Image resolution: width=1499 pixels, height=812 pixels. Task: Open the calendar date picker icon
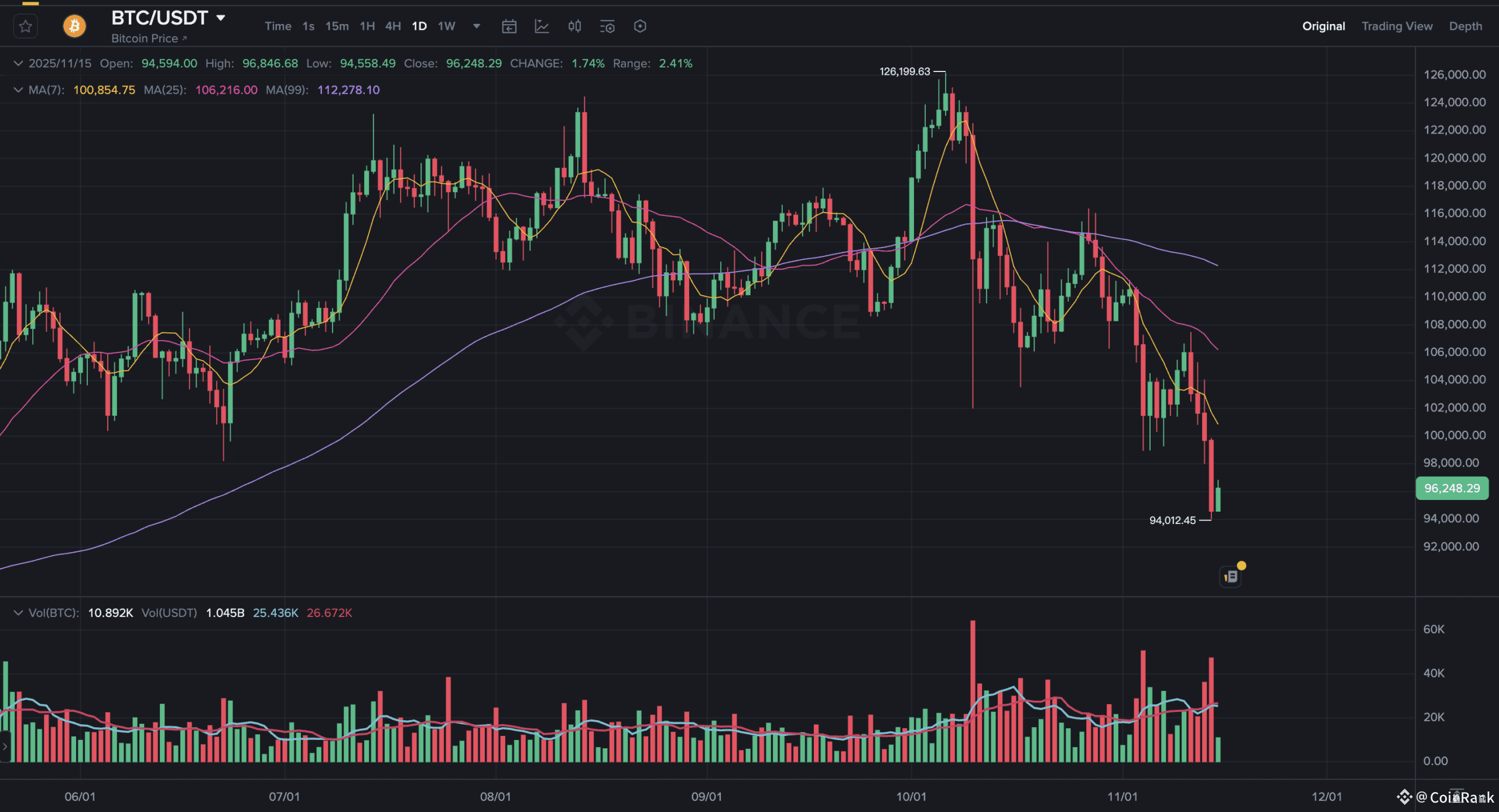[509, 26]
